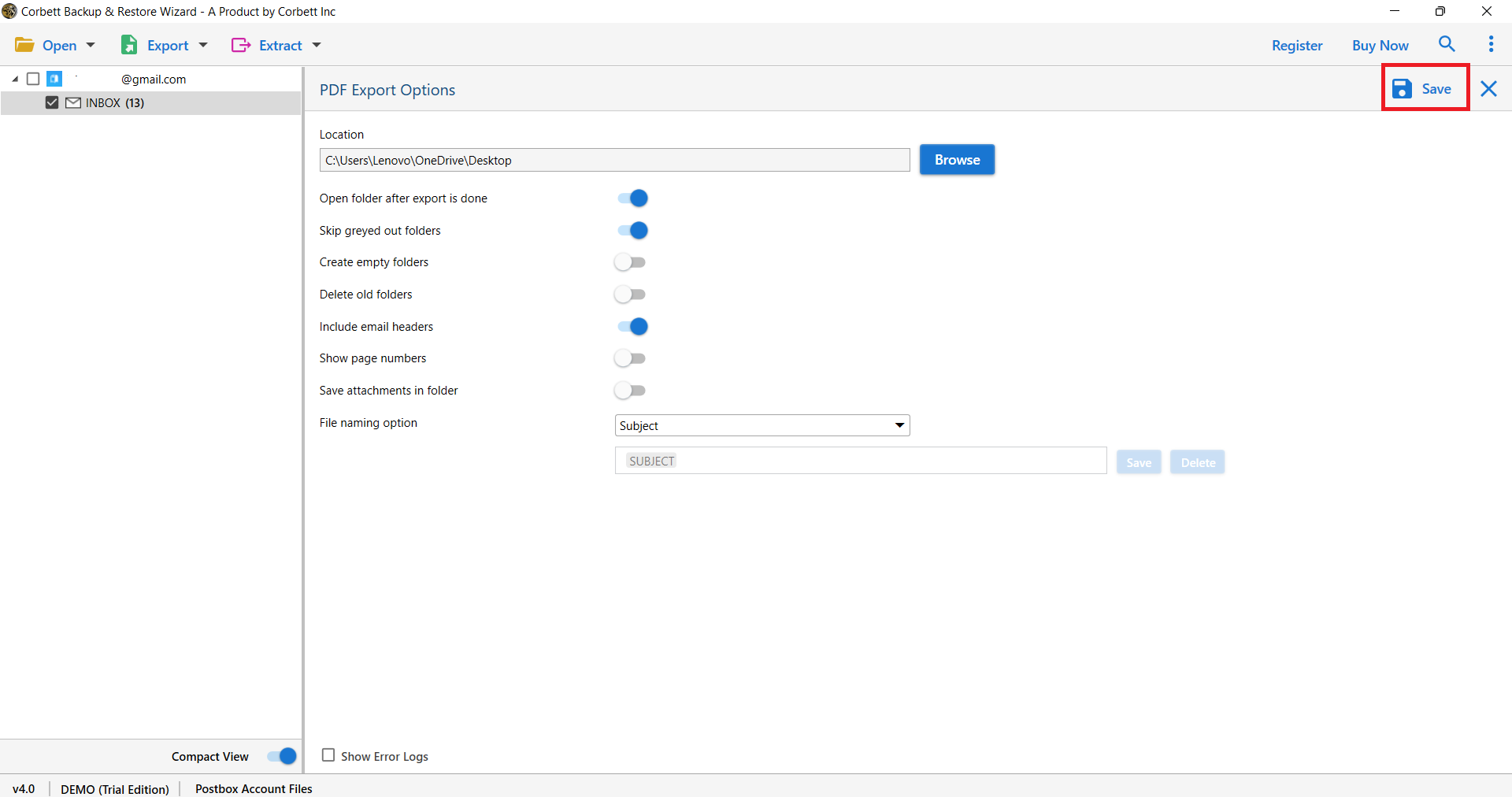Open the three-dot more options menu

[1491, 44]
